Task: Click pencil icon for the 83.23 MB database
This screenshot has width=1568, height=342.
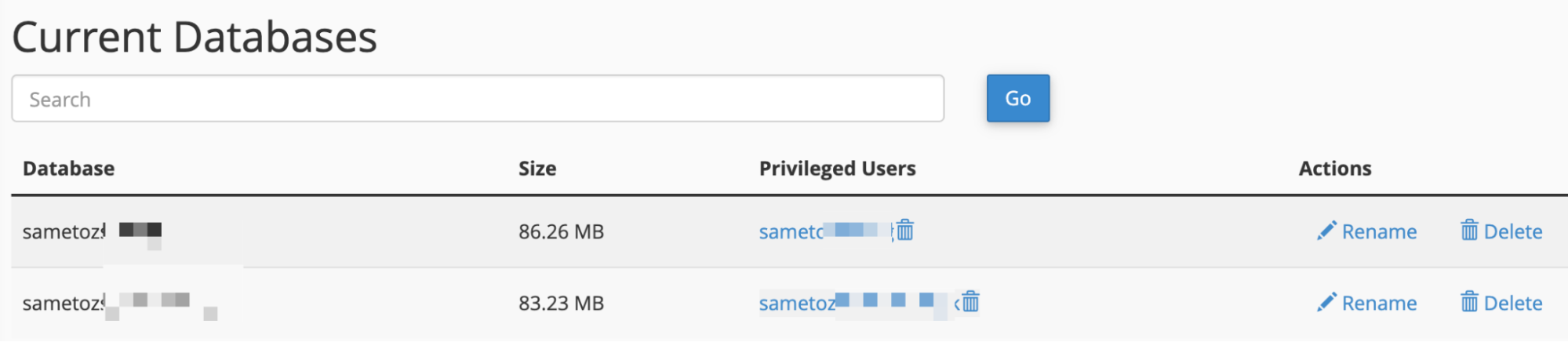Action: tap(1326, 302)
